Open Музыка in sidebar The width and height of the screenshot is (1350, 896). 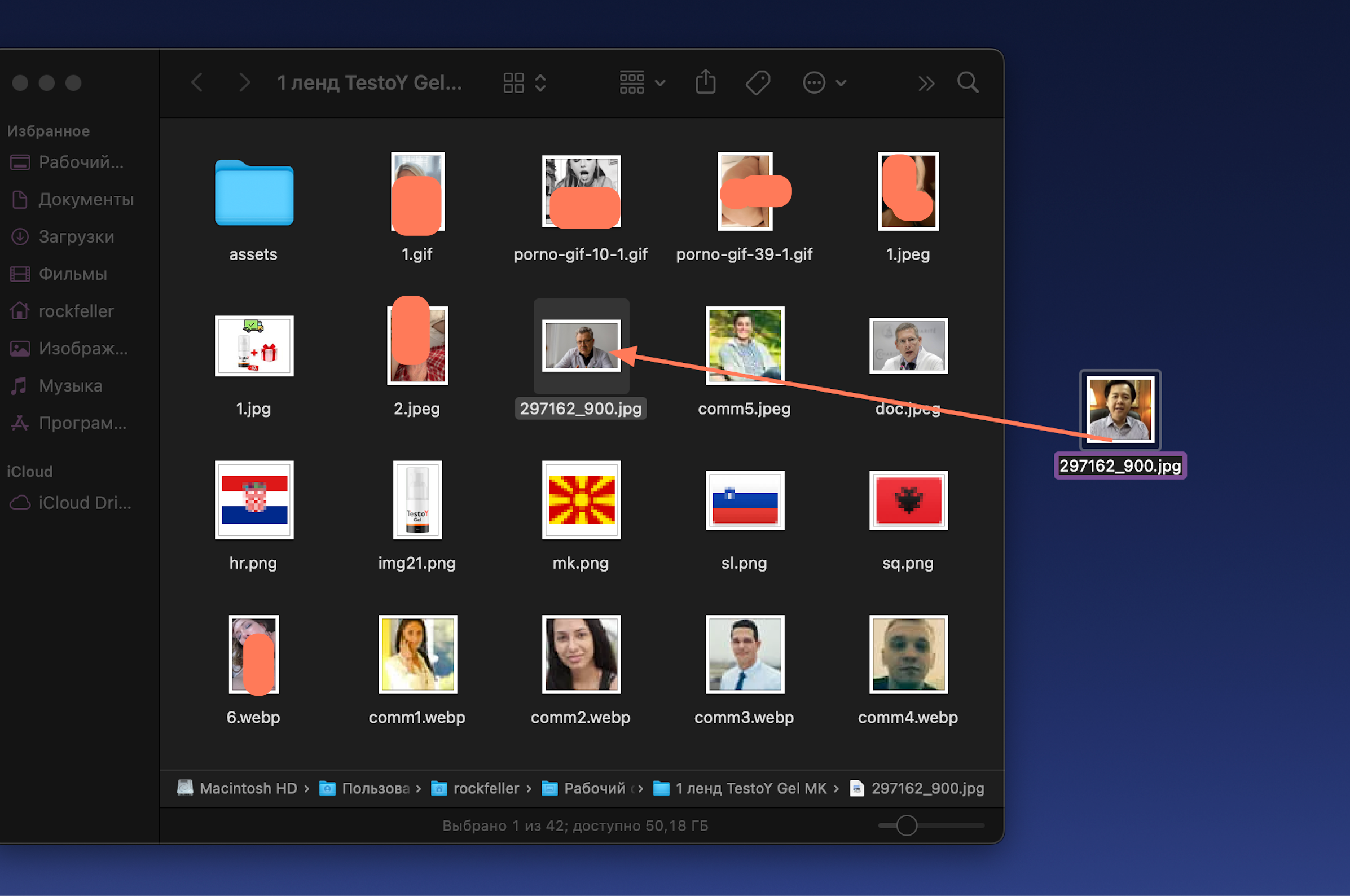coord(56,386)
